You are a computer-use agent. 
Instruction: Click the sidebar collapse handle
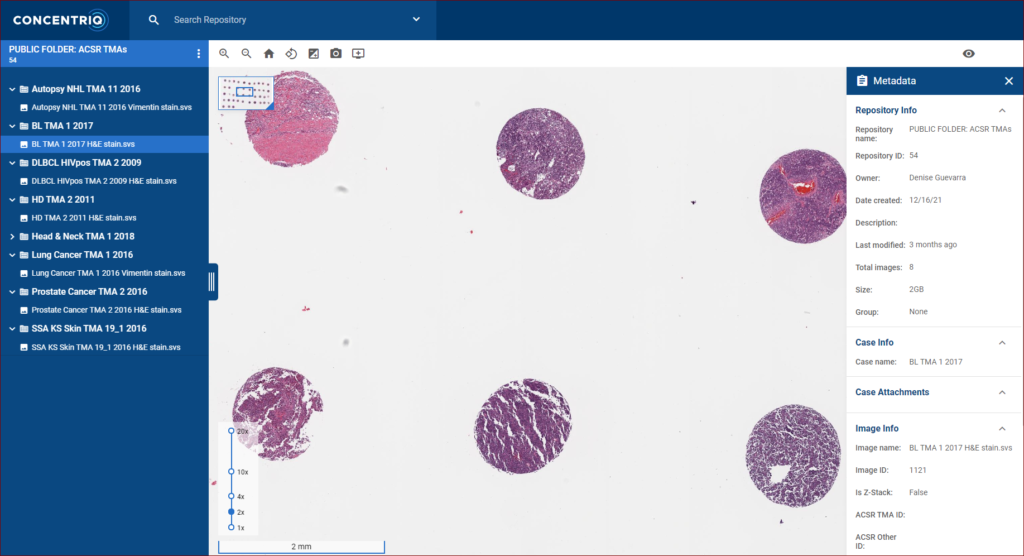click(212, 282)
